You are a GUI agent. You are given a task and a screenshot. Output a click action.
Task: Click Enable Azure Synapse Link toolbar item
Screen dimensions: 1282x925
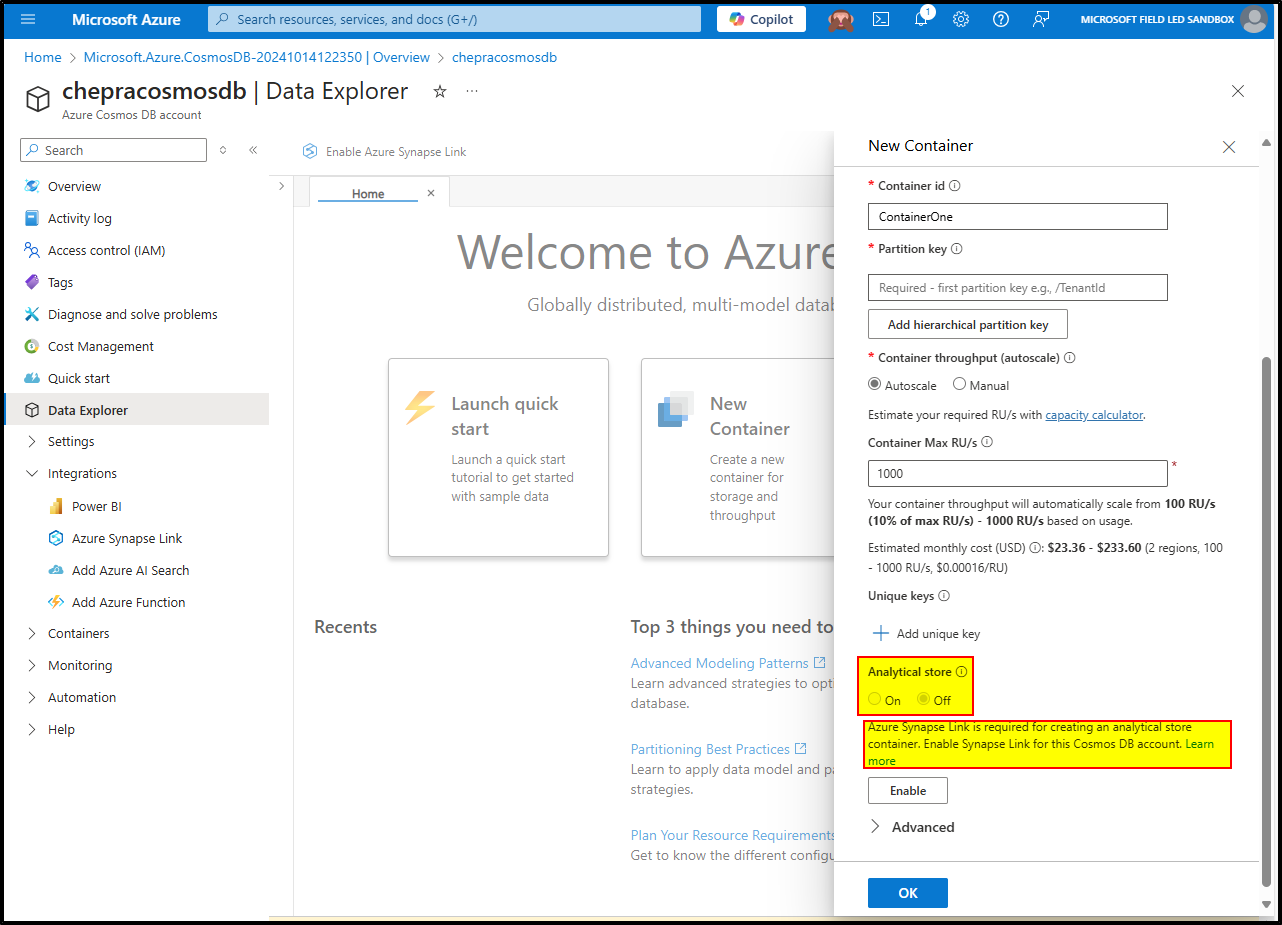385,151
